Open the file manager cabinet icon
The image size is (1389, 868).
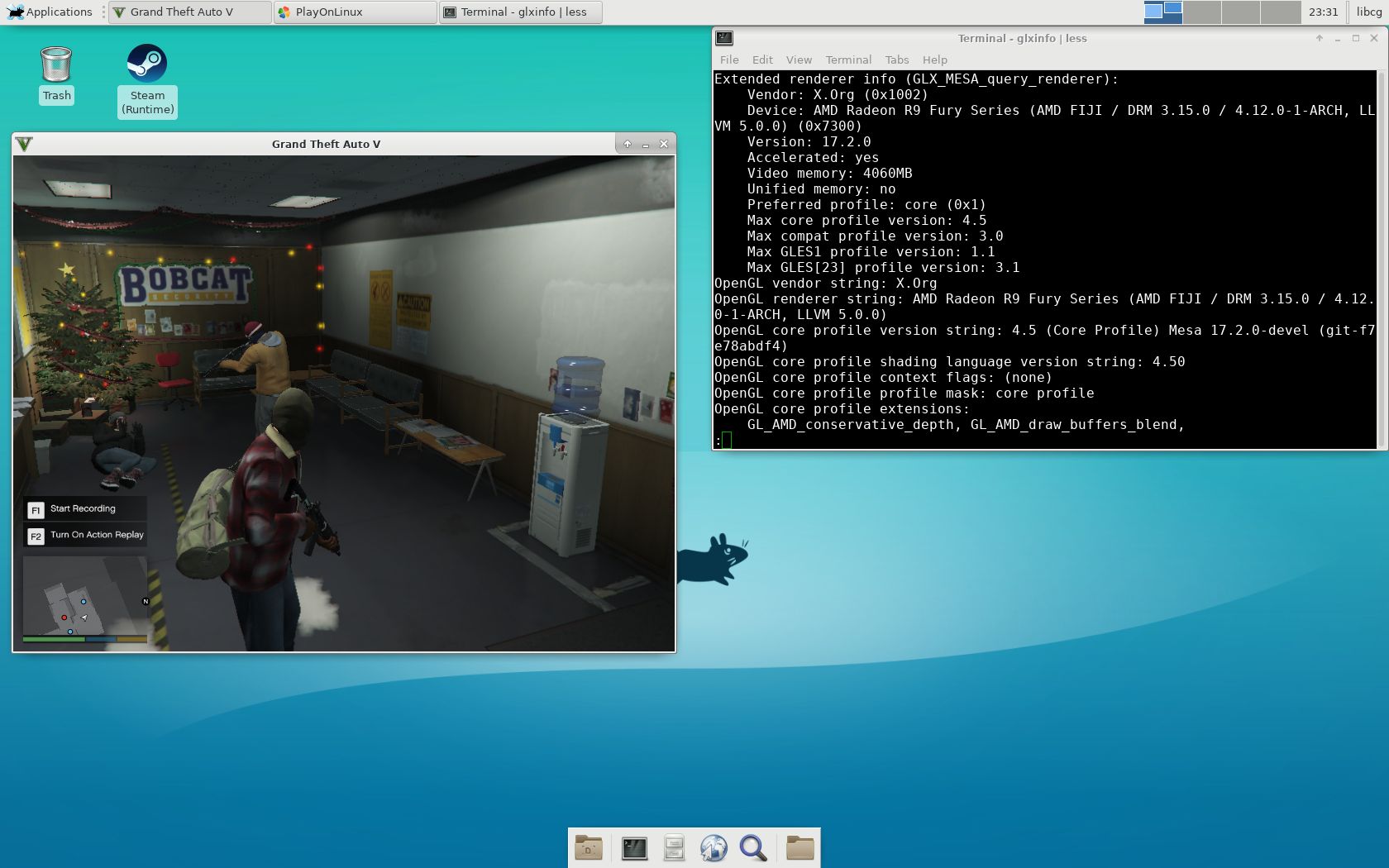click(x=674, y=848)
